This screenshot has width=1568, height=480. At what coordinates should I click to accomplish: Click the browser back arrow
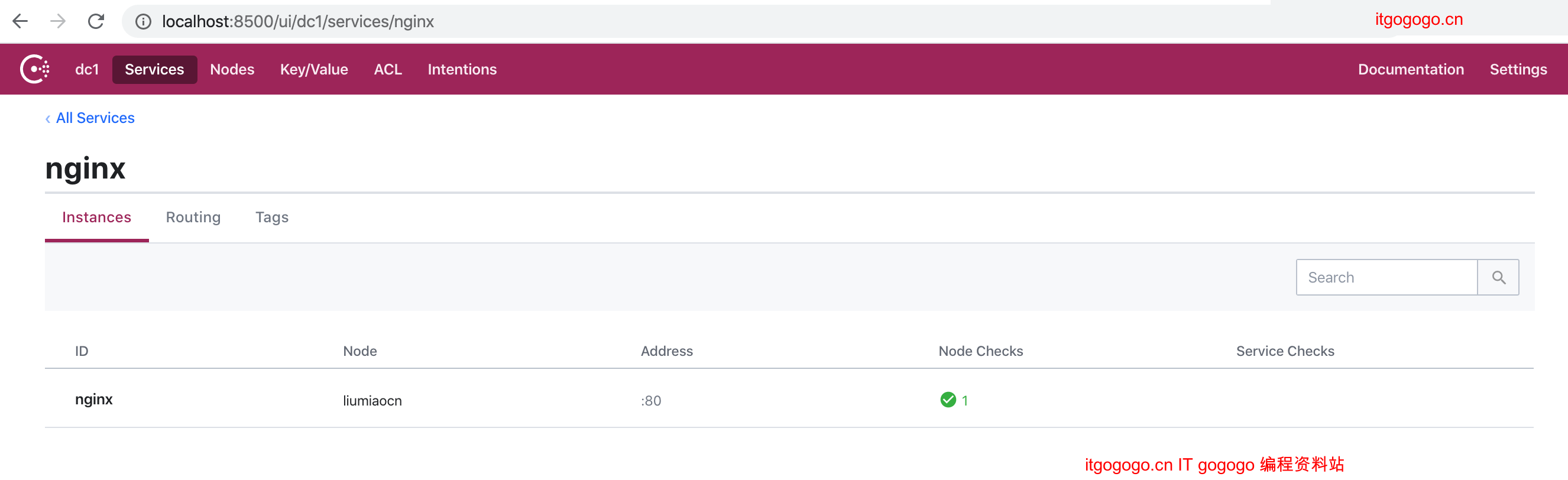point(20,21)
